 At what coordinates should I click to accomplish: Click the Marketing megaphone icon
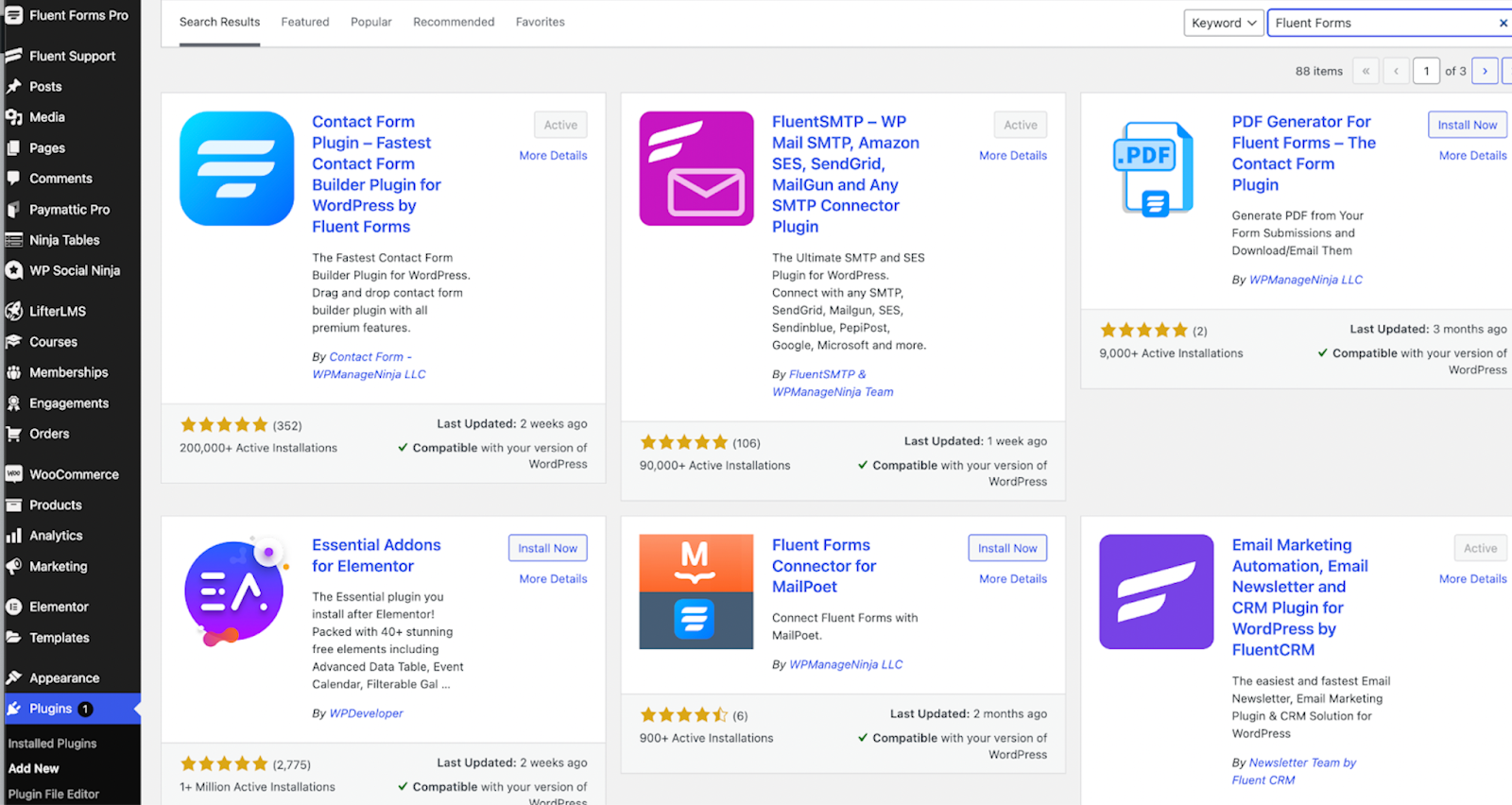click(13, 567)
